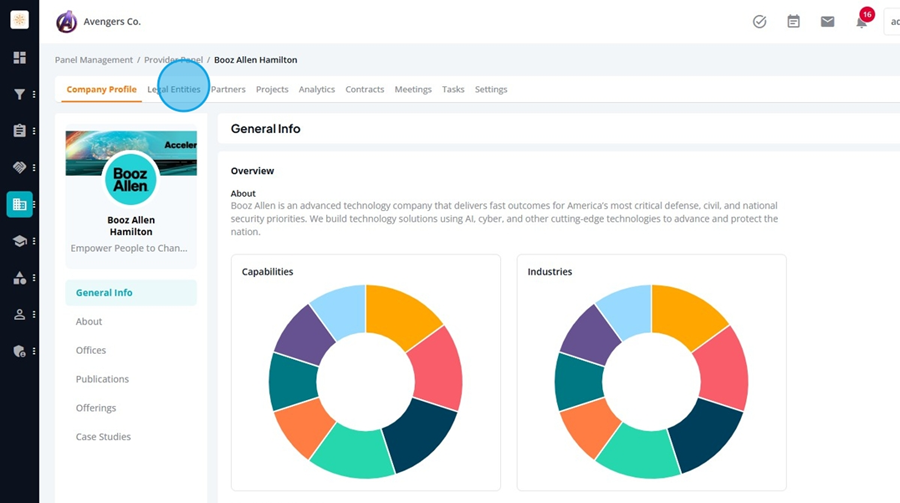
Task: Switch to the Settings tab
Action: [x=491, y=90]
